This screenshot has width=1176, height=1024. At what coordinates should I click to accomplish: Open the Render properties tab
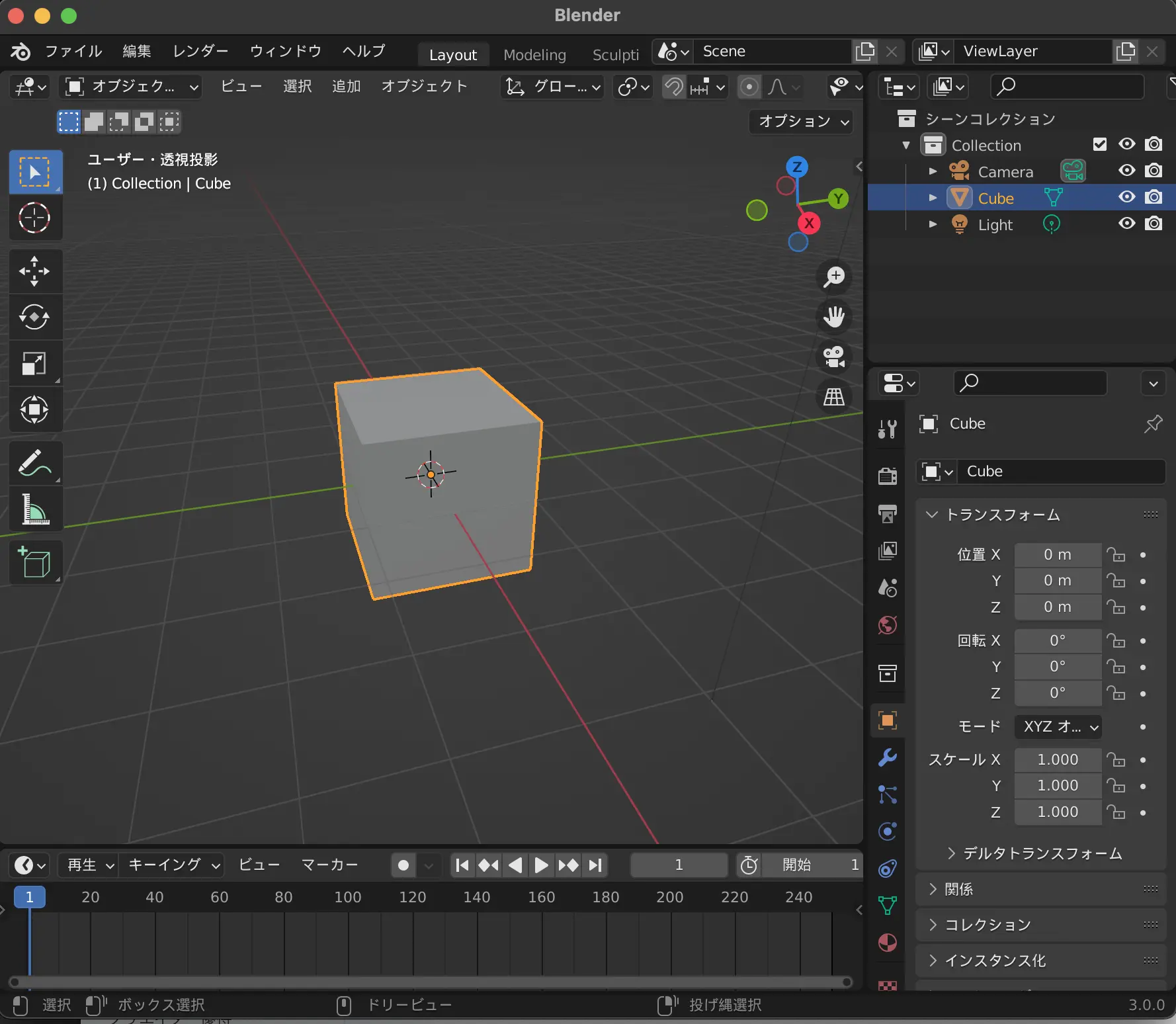click(x=888, y=476)
